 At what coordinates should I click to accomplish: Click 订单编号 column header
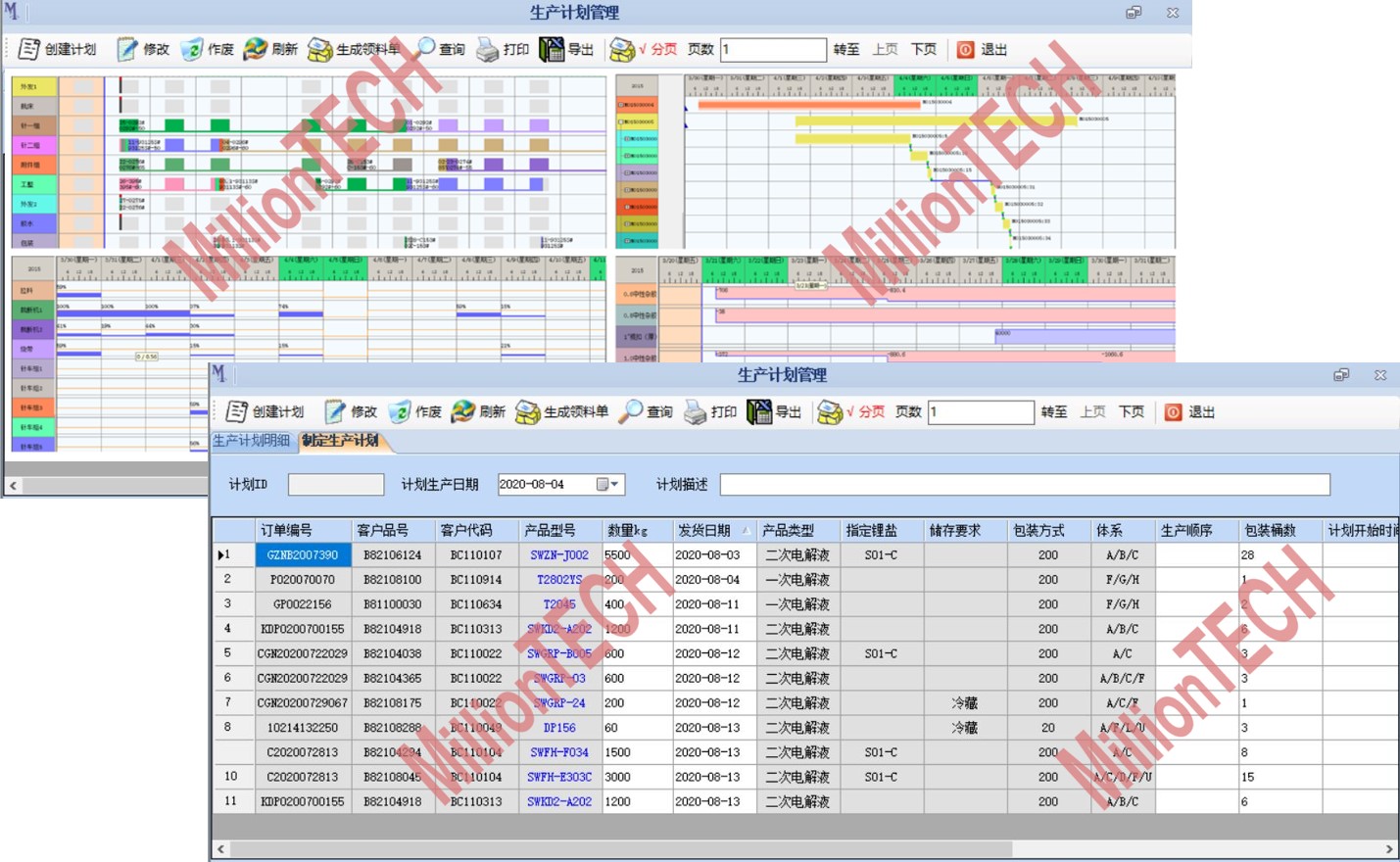(x=304, y=531)
